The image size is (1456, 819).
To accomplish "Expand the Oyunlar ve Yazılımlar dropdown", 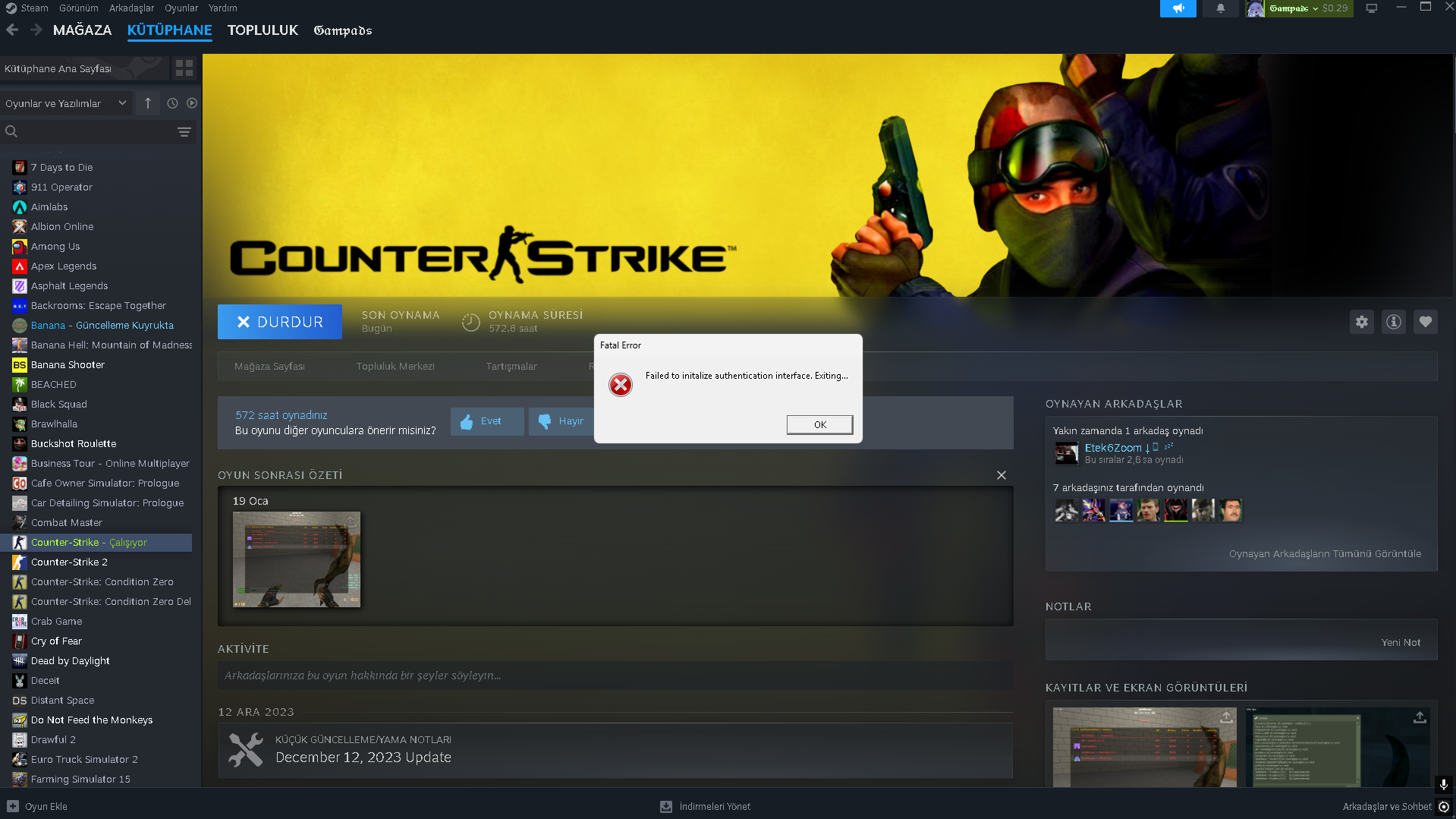I will (x=66, y=103).
